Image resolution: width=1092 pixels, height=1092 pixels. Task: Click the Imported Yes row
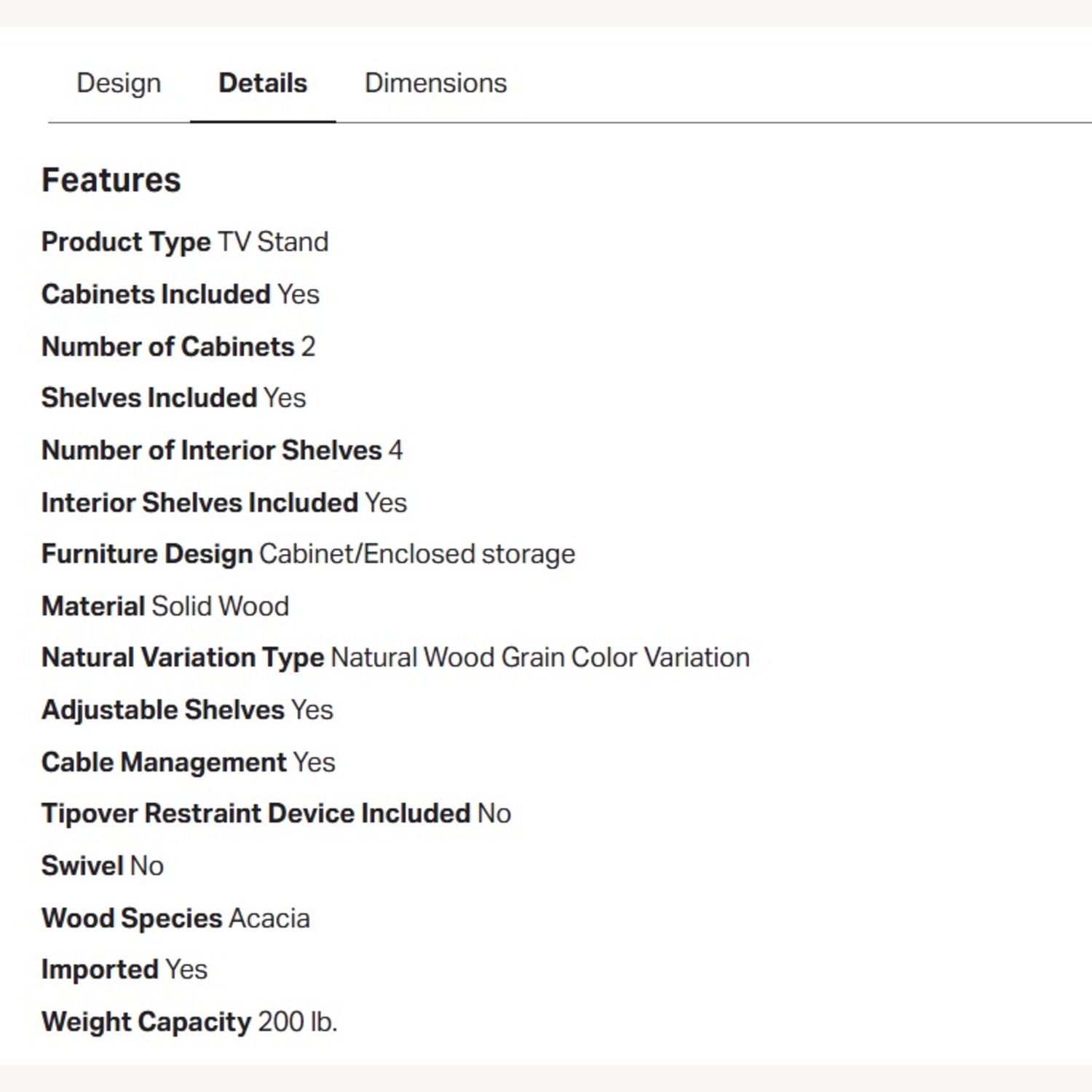click(124, 970)
